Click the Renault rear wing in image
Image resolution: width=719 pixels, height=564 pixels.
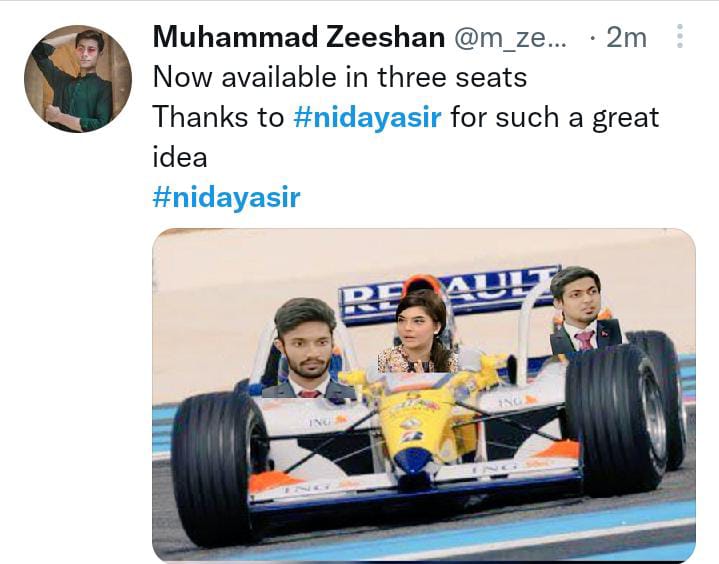449,293
